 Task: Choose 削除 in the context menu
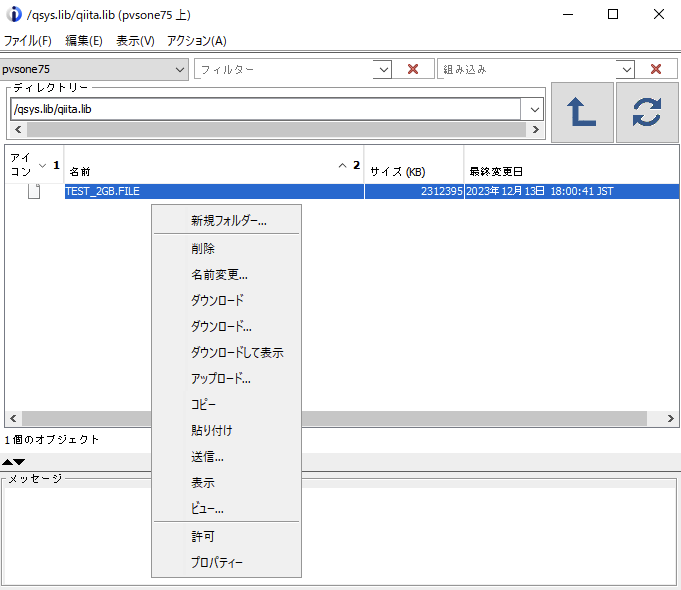click(x=226, y=249)
